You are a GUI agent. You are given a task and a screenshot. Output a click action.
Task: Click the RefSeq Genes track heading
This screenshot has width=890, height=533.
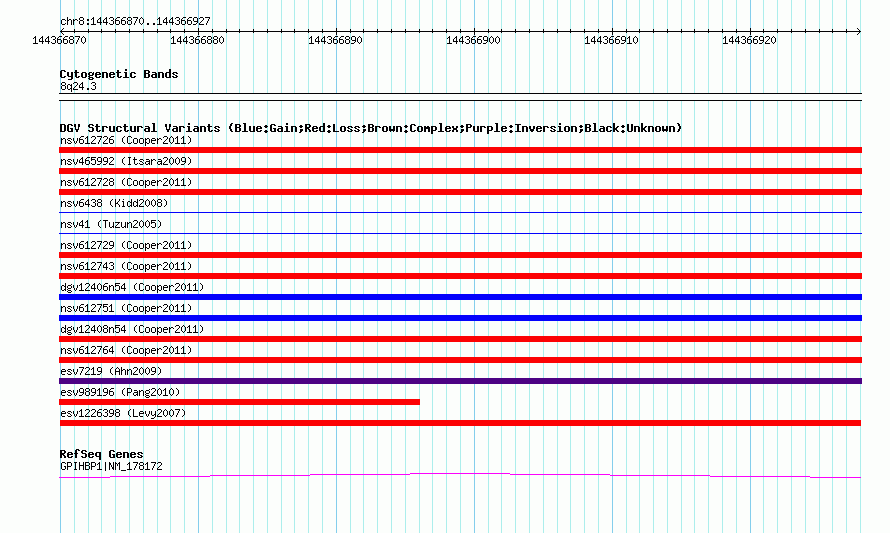pyautogui.click(x=101, y=454)
